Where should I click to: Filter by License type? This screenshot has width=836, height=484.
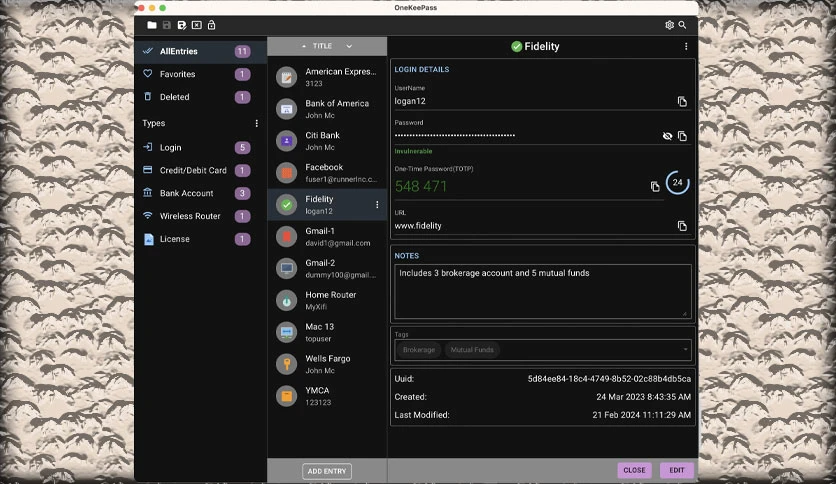pyautogui.click(x=200, y=239)
